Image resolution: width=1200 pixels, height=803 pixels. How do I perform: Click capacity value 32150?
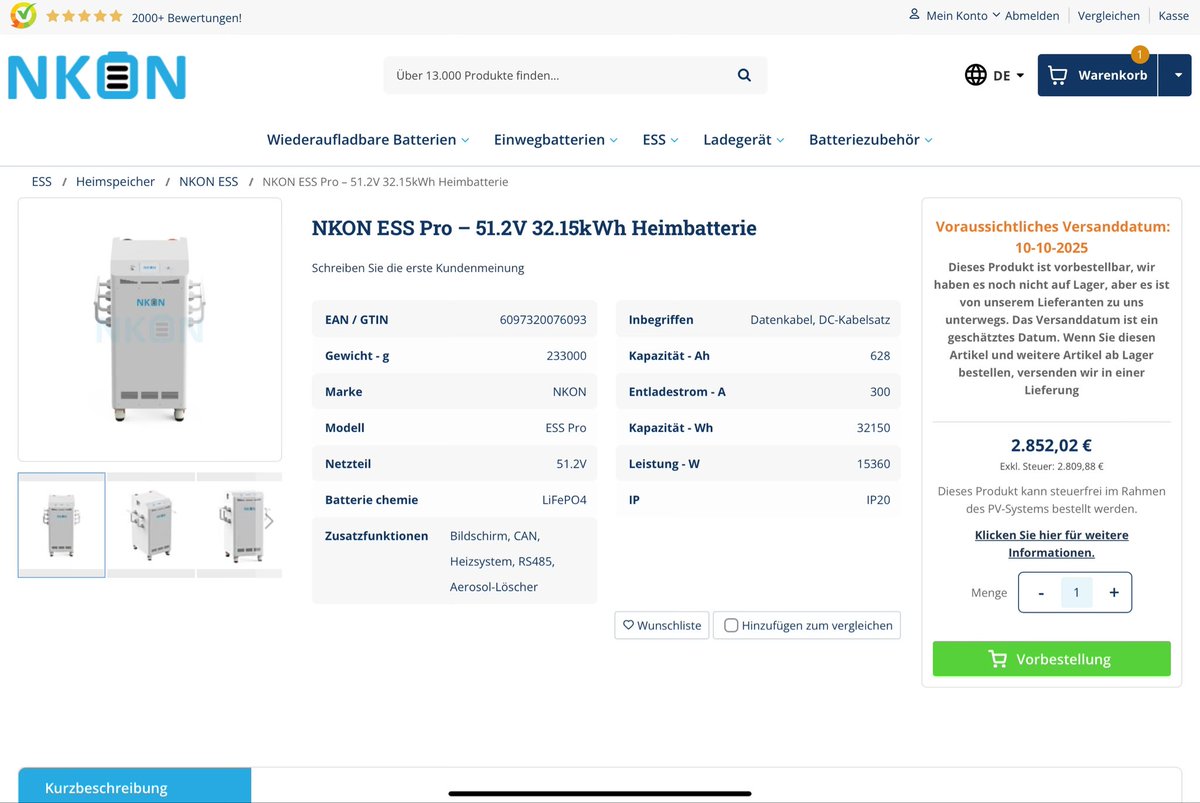[x=873, y=428]
